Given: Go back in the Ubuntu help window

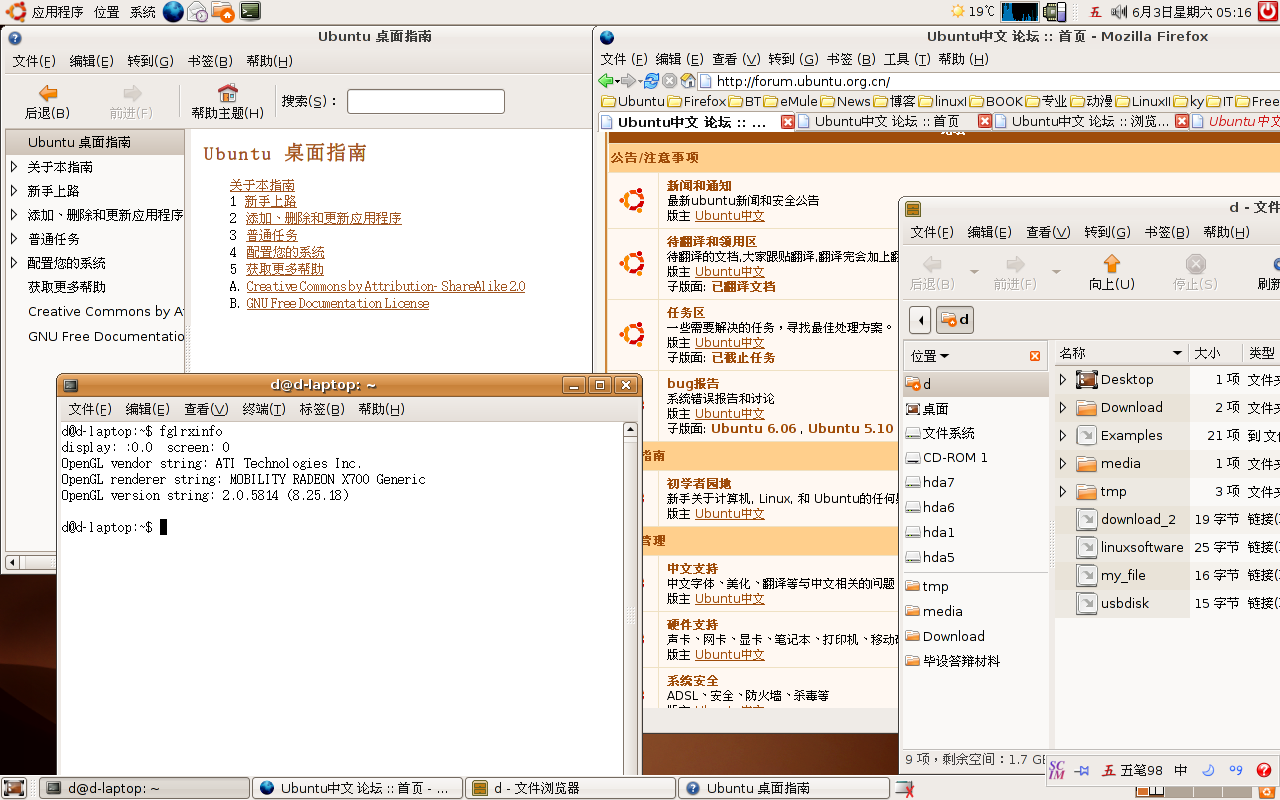Looking at the screenshot, I should [x=47, y=102].
